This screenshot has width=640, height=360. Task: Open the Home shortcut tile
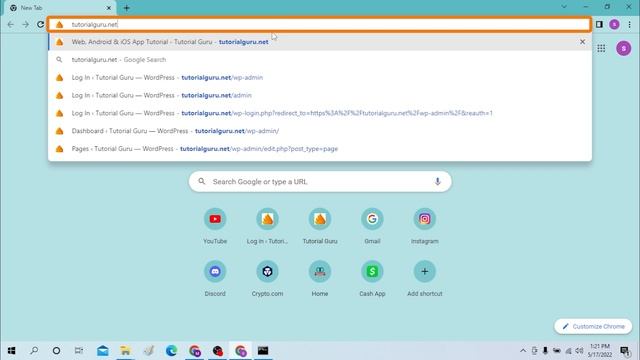tap(320, 278)
